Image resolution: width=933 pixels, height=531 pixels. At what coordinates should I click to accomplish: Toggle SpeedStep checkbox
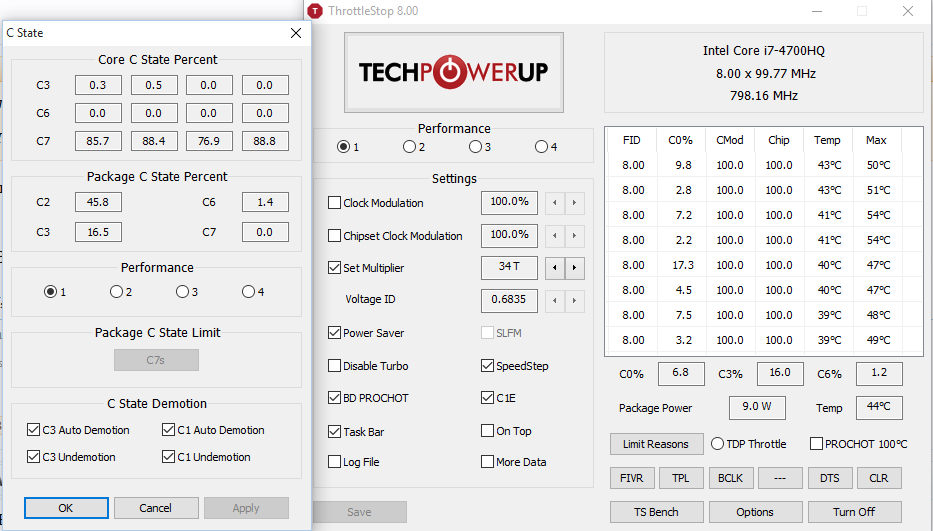click(487, 366)
